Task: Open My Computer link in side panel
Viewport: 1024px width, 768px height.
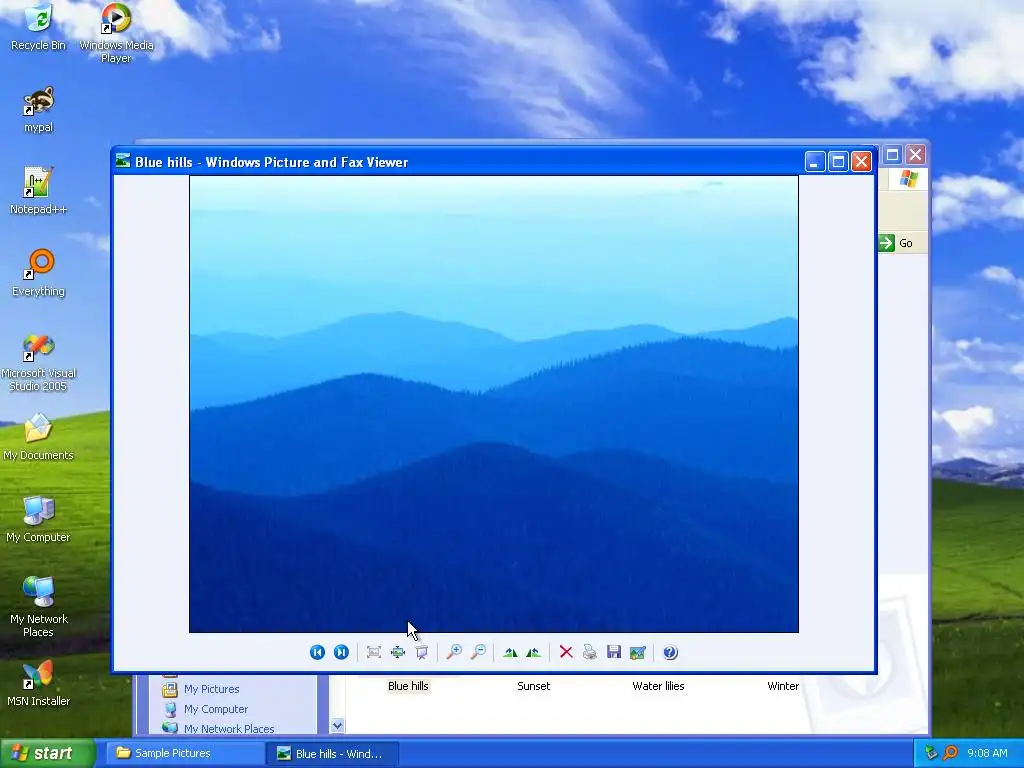Action: [216, 709]
